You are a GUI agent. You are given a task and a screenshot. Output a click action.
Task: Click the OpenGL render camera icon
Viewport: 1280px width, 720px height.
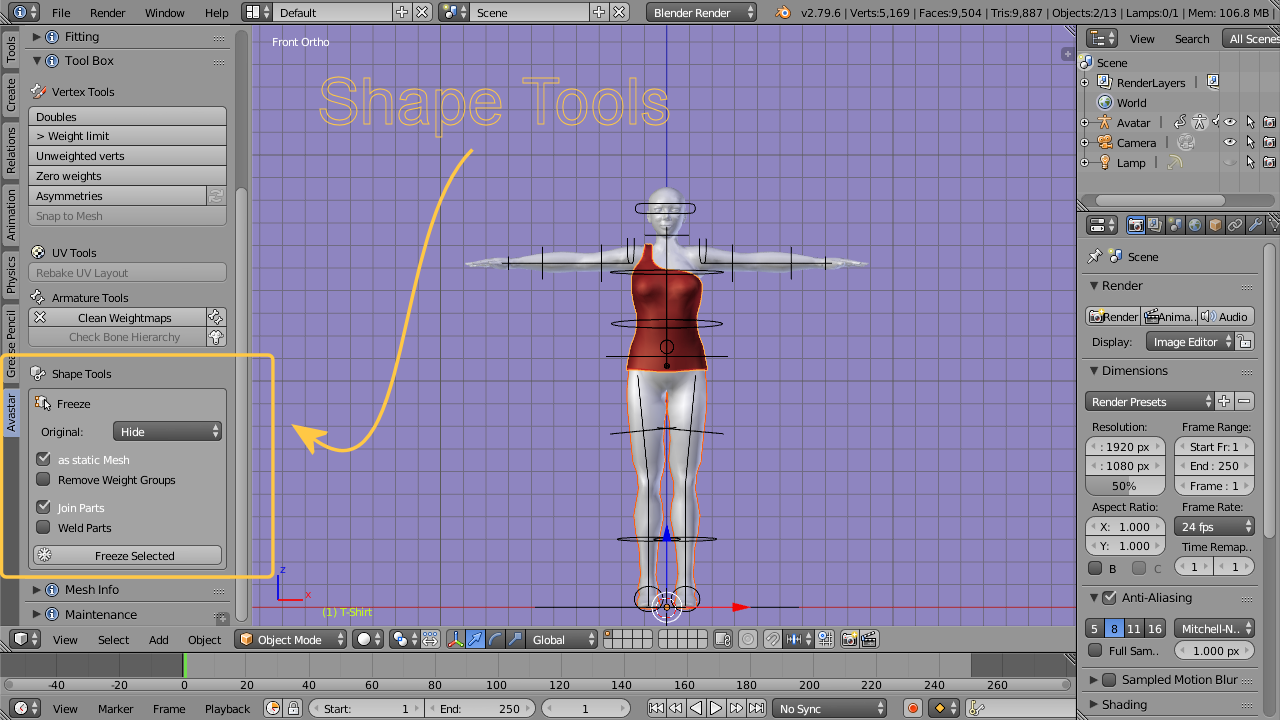(851, 639)
